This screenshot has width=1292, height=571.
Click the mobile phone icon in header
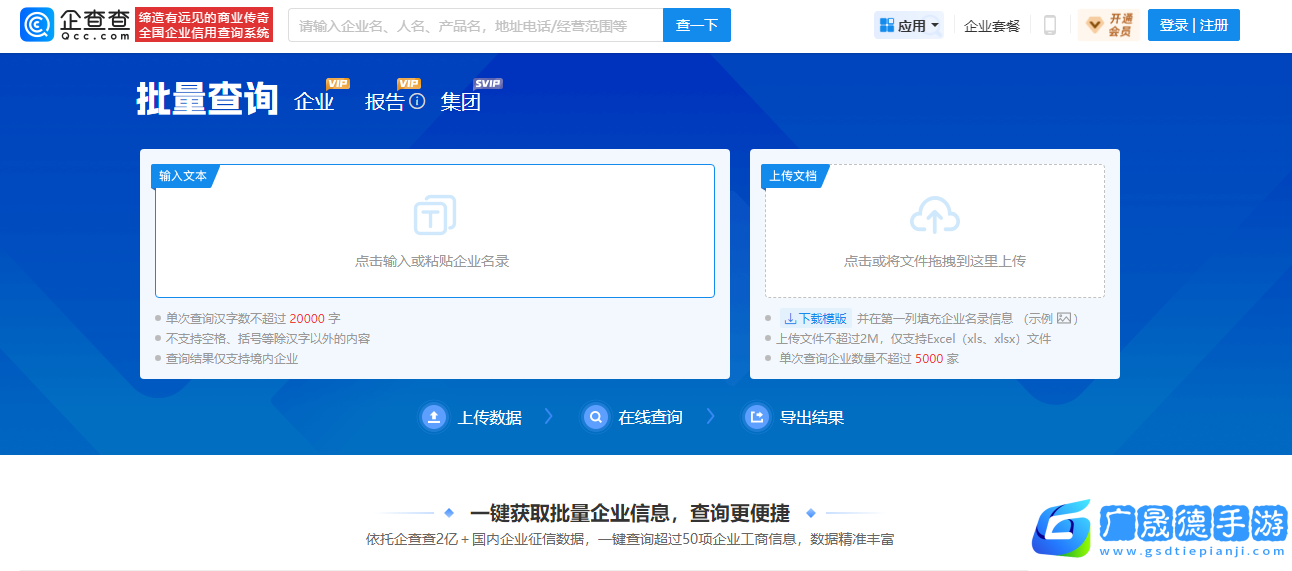tap(1049, 26)
